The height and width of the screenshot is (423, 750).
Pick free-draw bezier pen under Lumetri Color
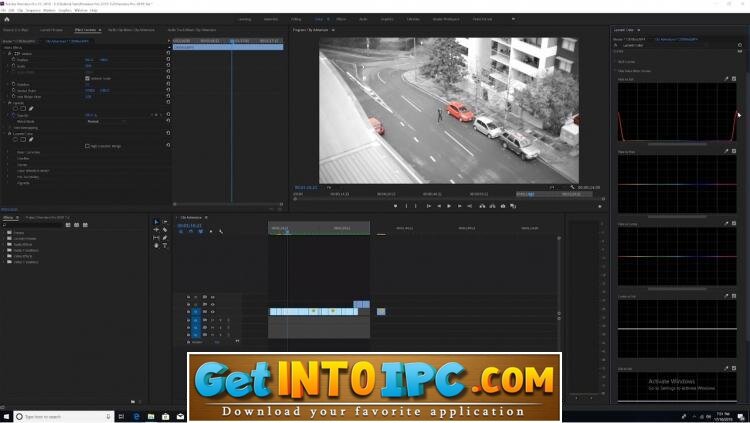coord(31,140)
